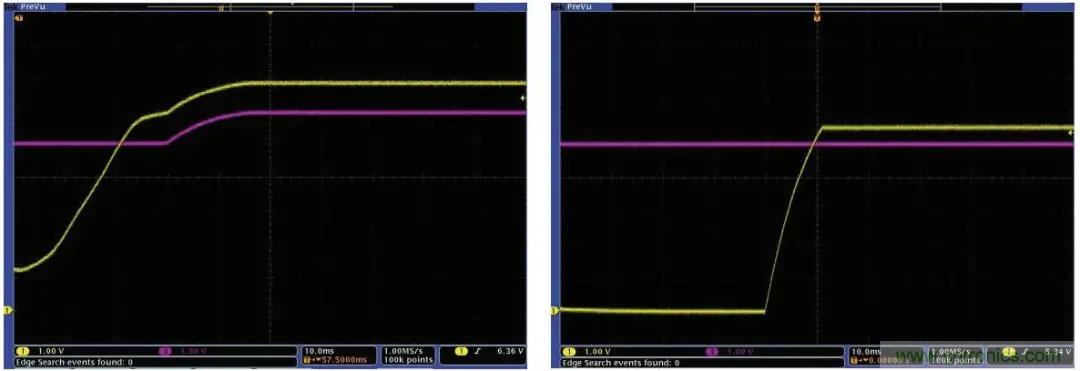Click trigger level arrow at right scope edge

[x=1070, y=131]
